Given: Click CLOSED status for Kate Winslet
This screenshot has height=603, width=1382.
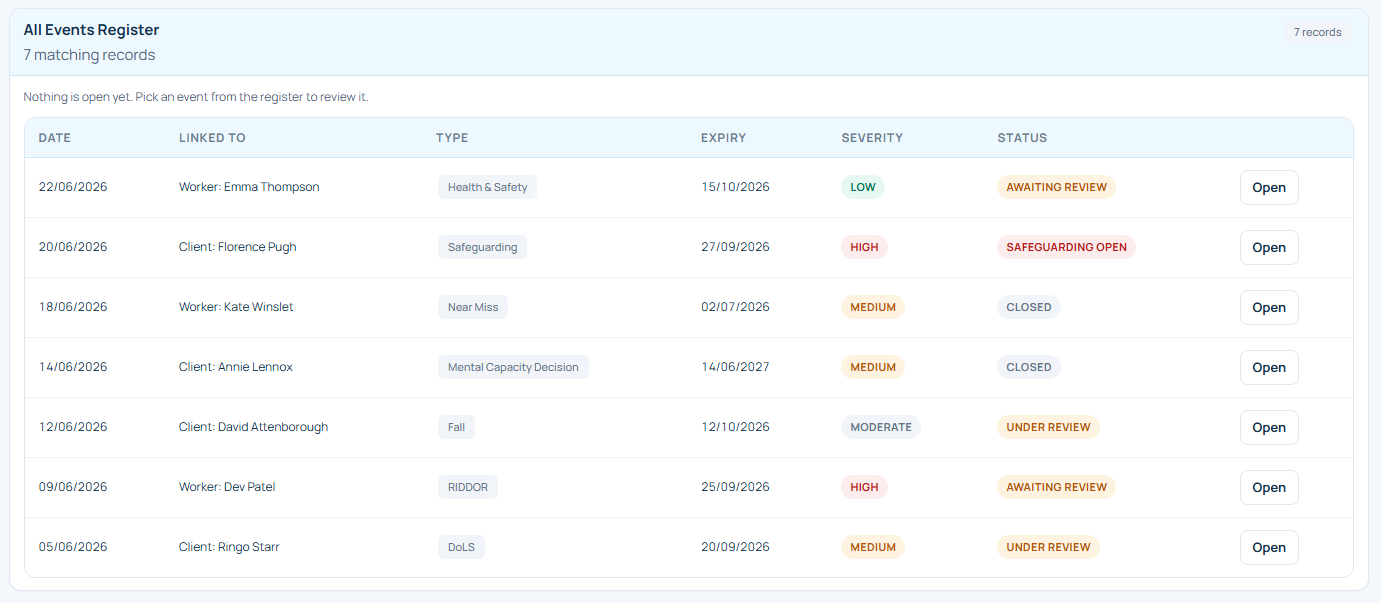Looking at the screenshot, I should coord(1029,307).
